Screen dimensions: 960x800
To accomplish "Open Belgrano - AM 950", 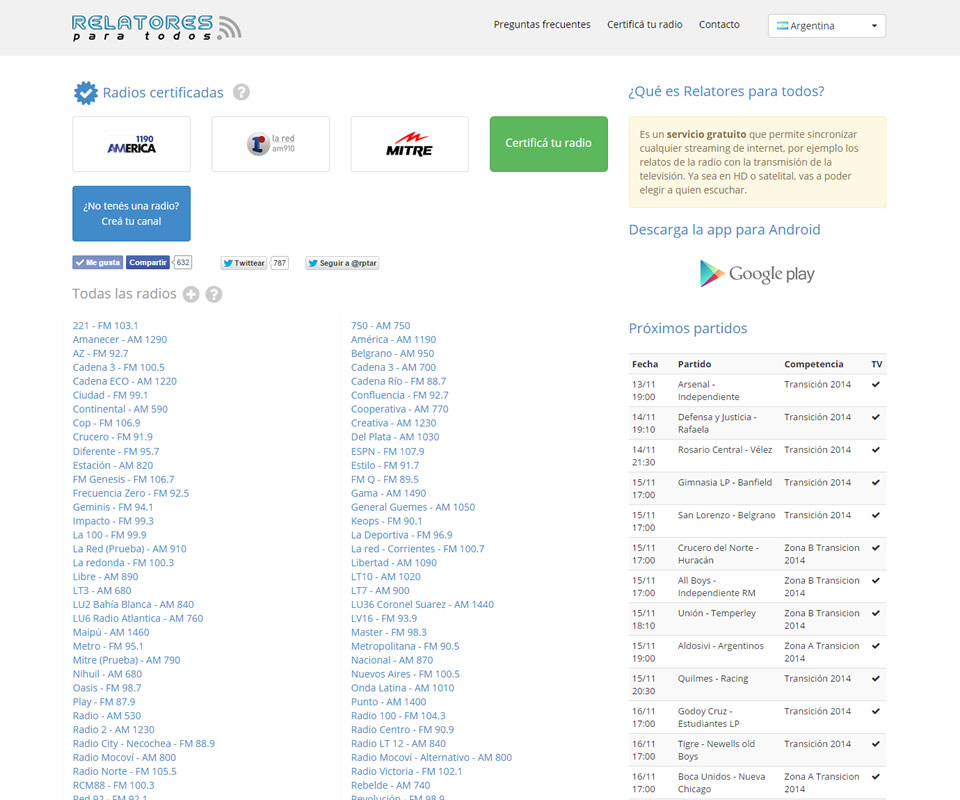I will [x=392, y=353].
